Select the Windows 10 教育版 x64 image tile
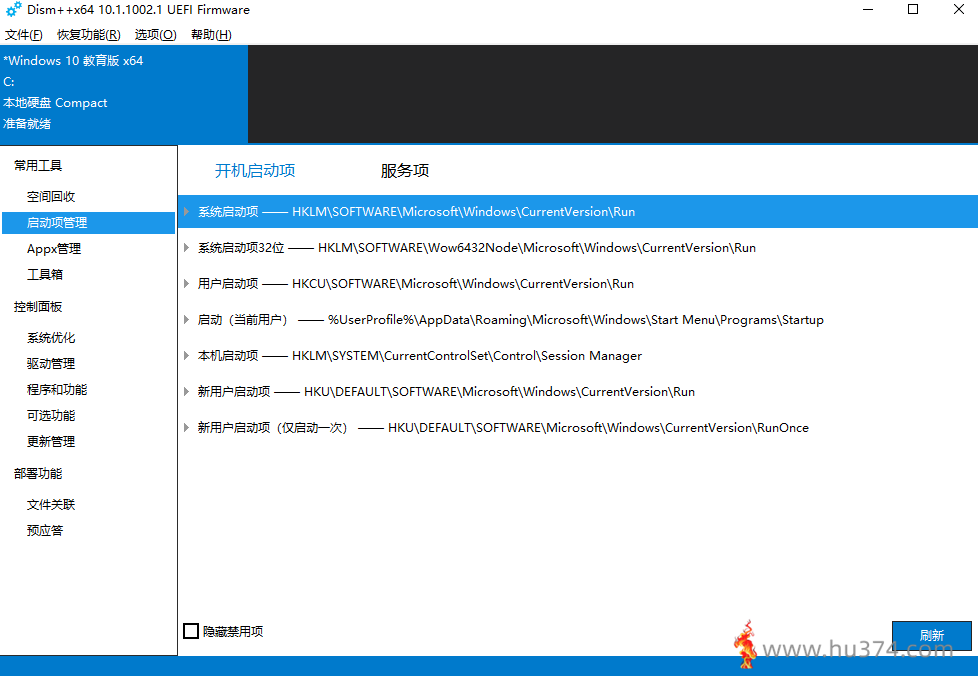978x676 pixels. point(124,94)
